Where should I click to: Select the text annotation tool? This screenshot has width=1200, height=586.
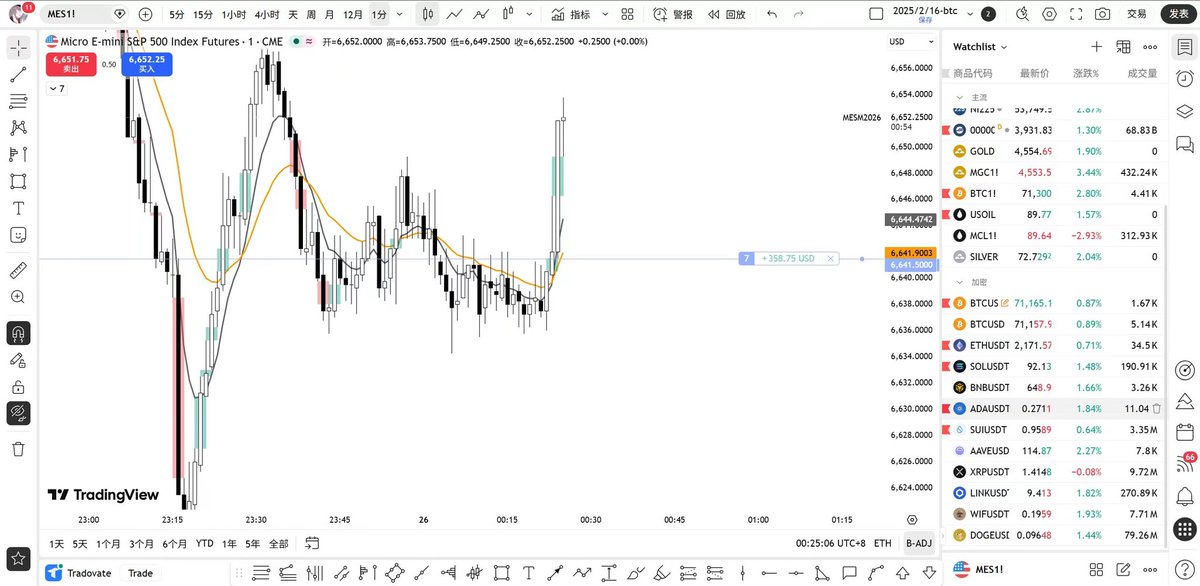point(18,208)
